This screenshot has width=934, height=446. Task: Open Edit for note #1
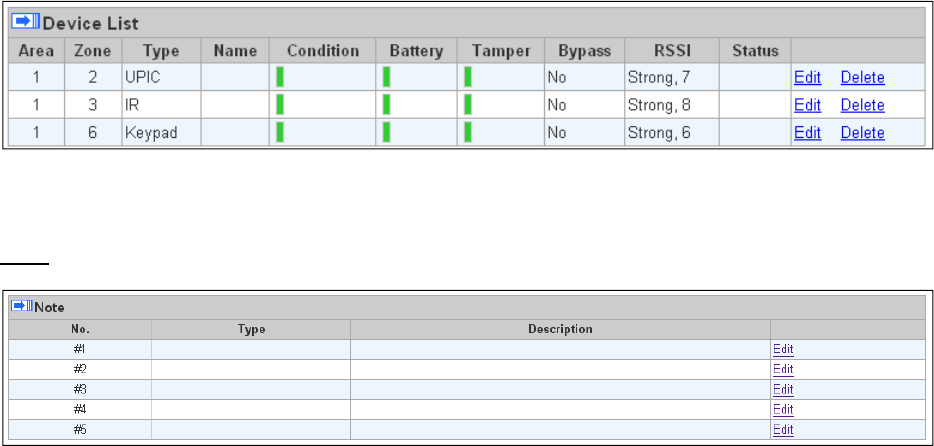click(783, 350)
